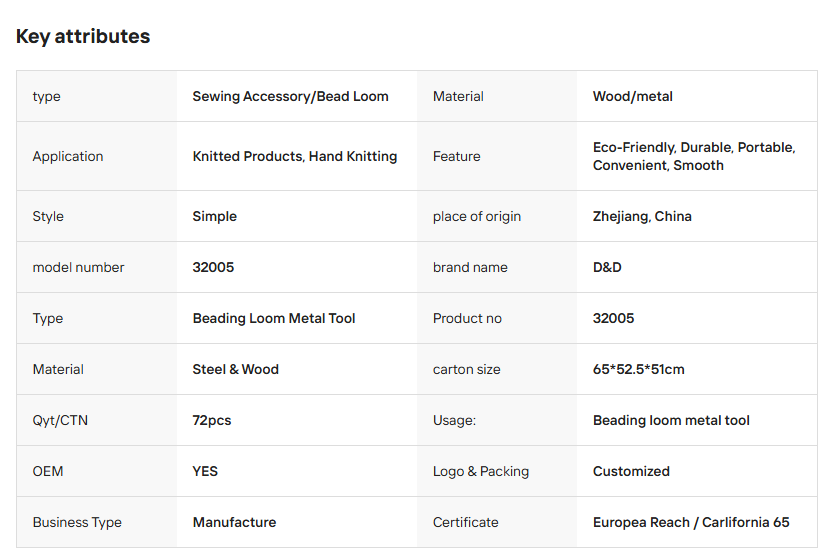Select the Sewing Accessory/Bead Loom value
823x550 pixels.
pyautogui.click(x=290, y=97)
